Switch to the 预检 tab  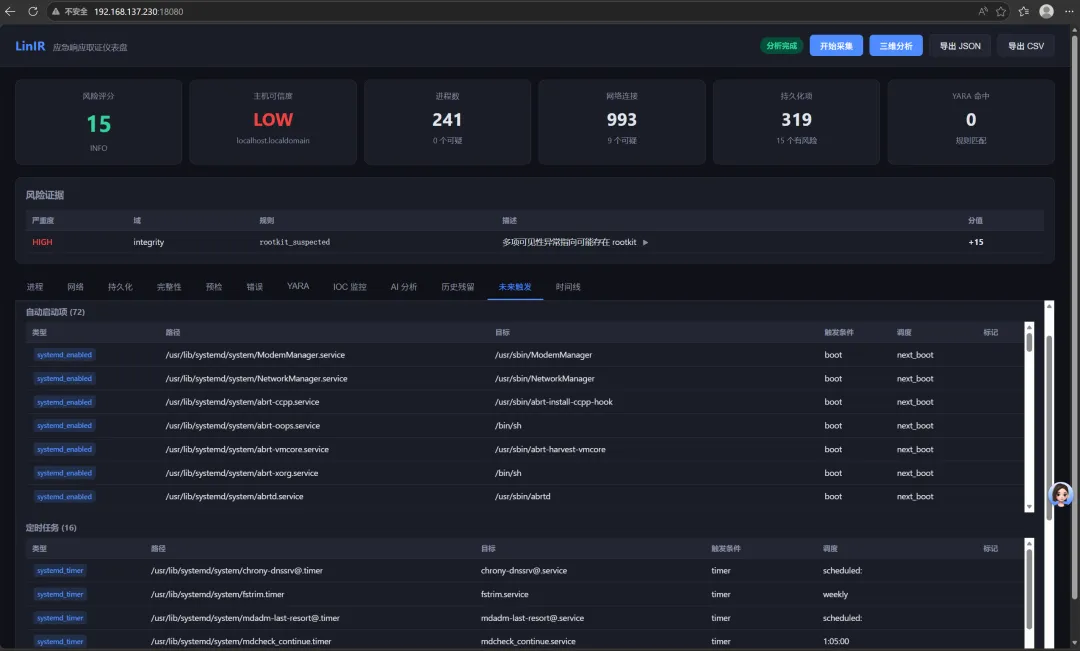click(x=214, y=287)
